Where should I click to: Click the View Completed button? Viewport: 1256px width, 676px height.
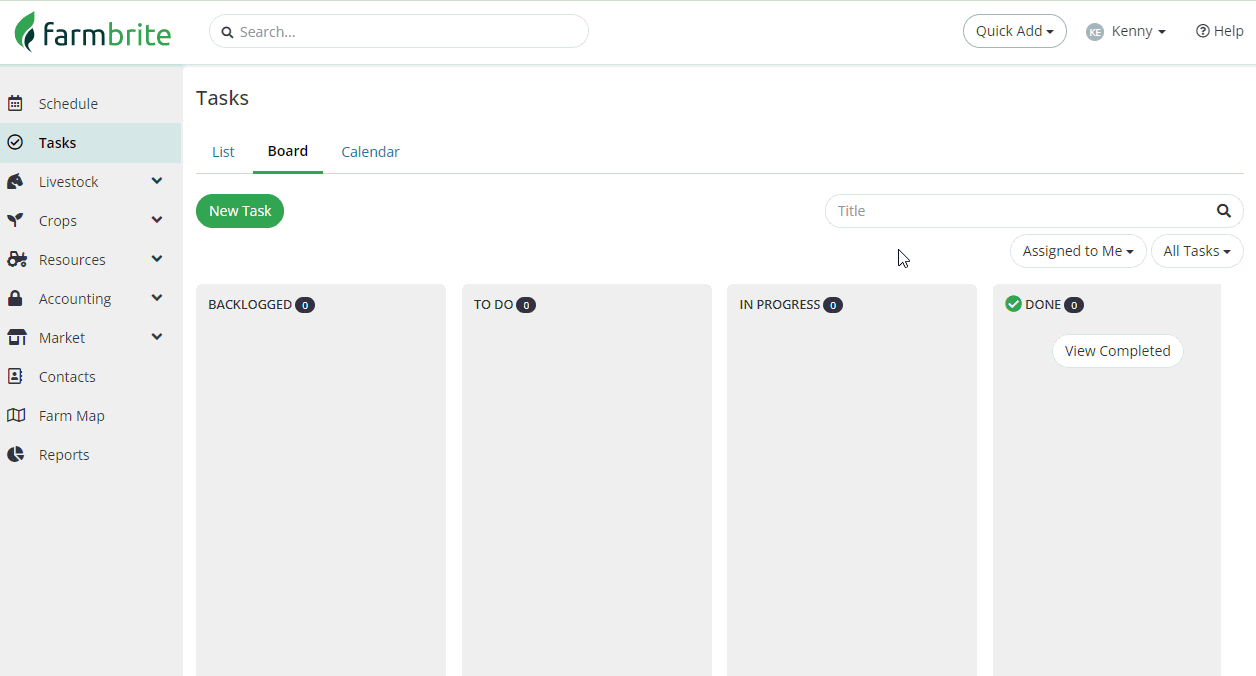pos(1117,351)
